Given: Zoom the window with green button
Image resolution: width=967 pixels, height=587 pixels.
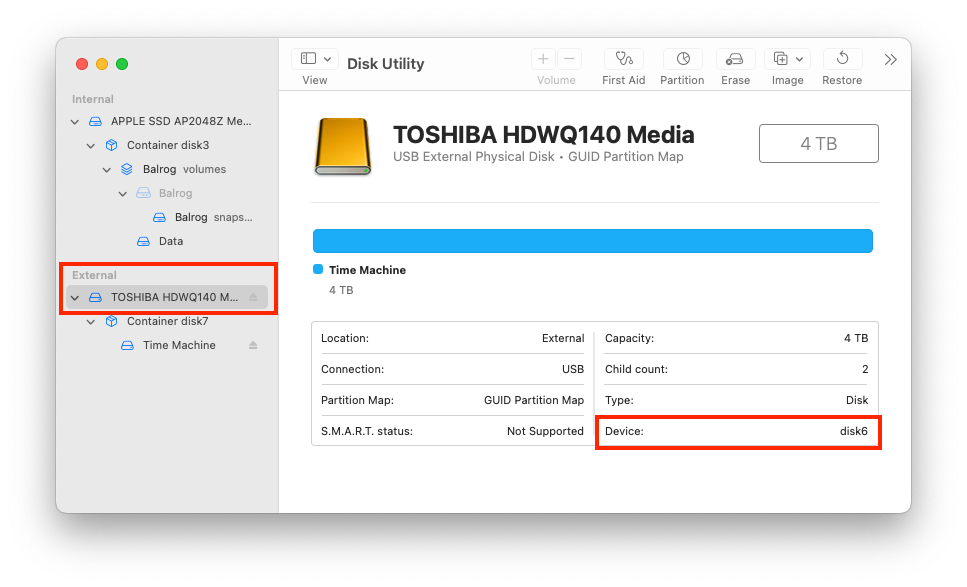Looking at the screenshot, I should coord(122,64).
